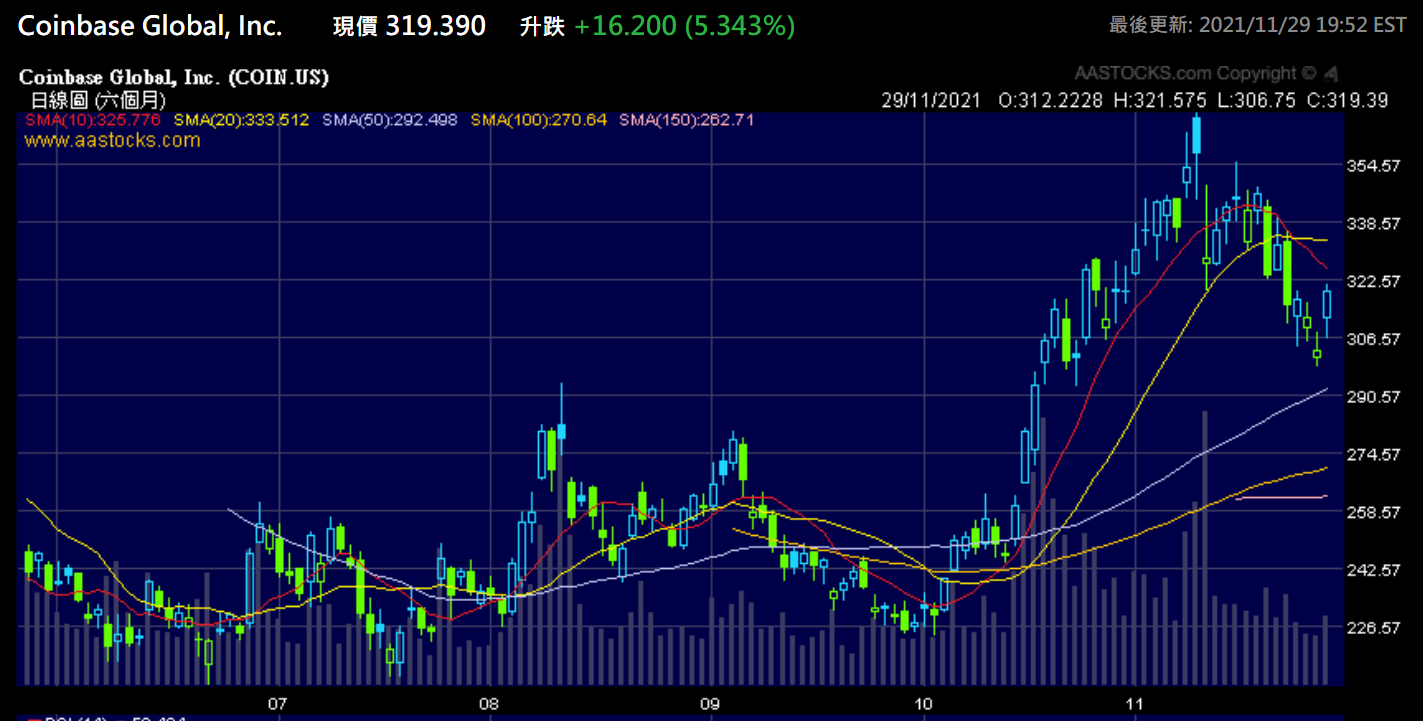The image size is (1423, 721).
Task: Click the 現價 label
Action: point(355,27)
